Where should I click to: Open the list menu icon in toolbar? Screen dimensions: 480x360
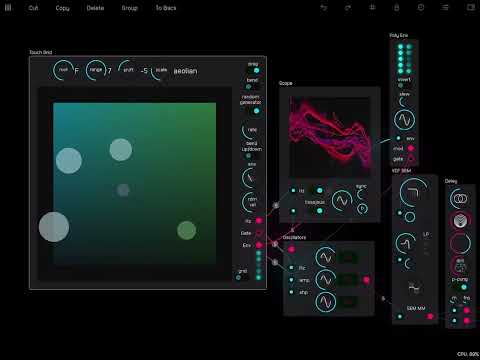click(x=445, y=7)
